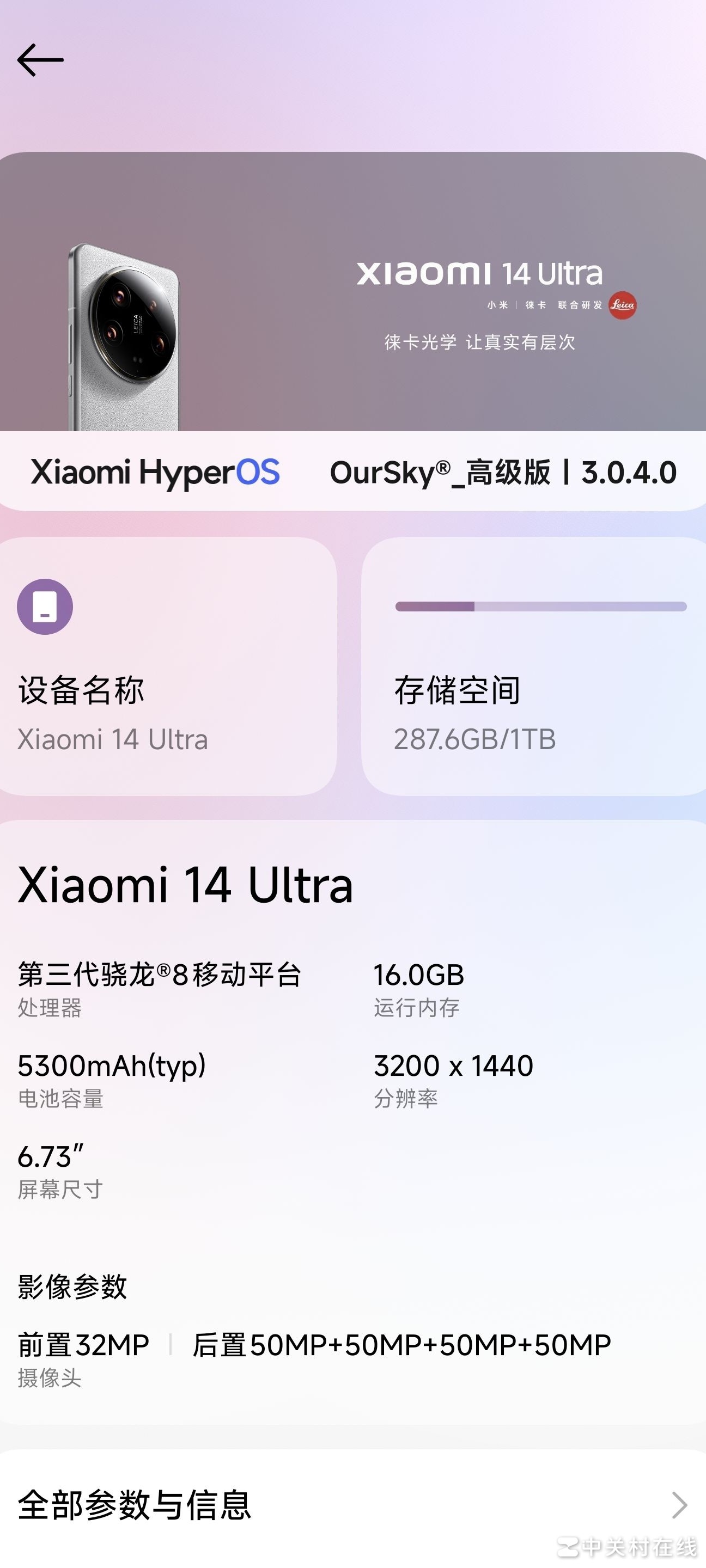Tap the 后置50MP rear camera spec
This screenshot has height=1568, width=706.
tap(401, 1345)
